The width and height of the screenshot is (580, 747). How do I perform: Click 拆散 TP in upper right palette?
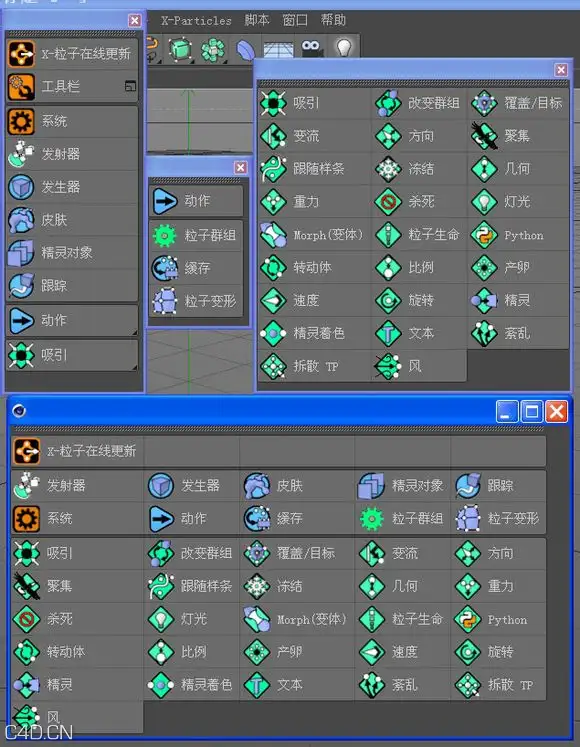315,366
